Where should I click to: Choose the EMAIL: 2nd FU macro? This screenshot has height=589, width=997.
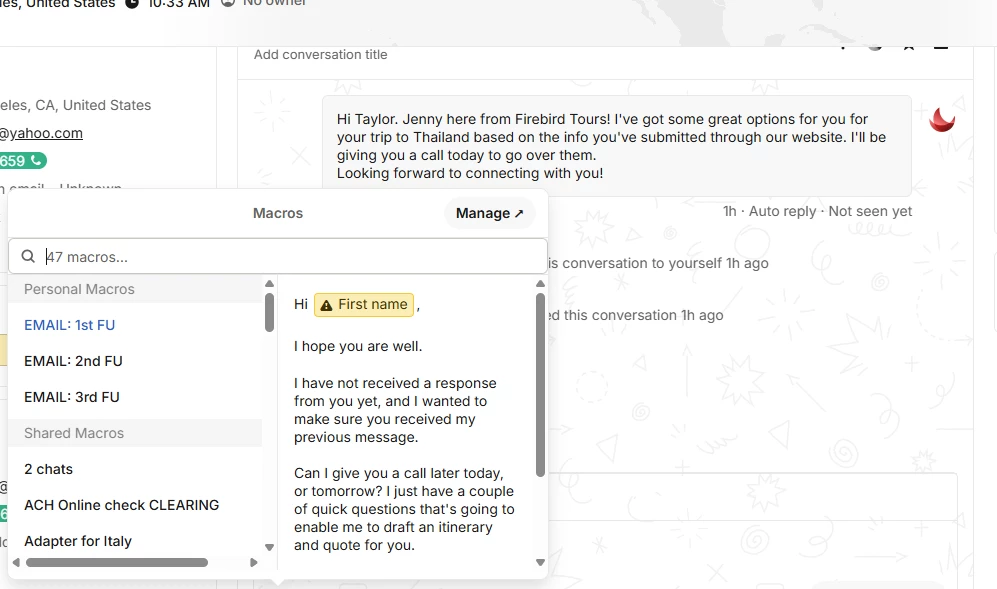point(73,361)
